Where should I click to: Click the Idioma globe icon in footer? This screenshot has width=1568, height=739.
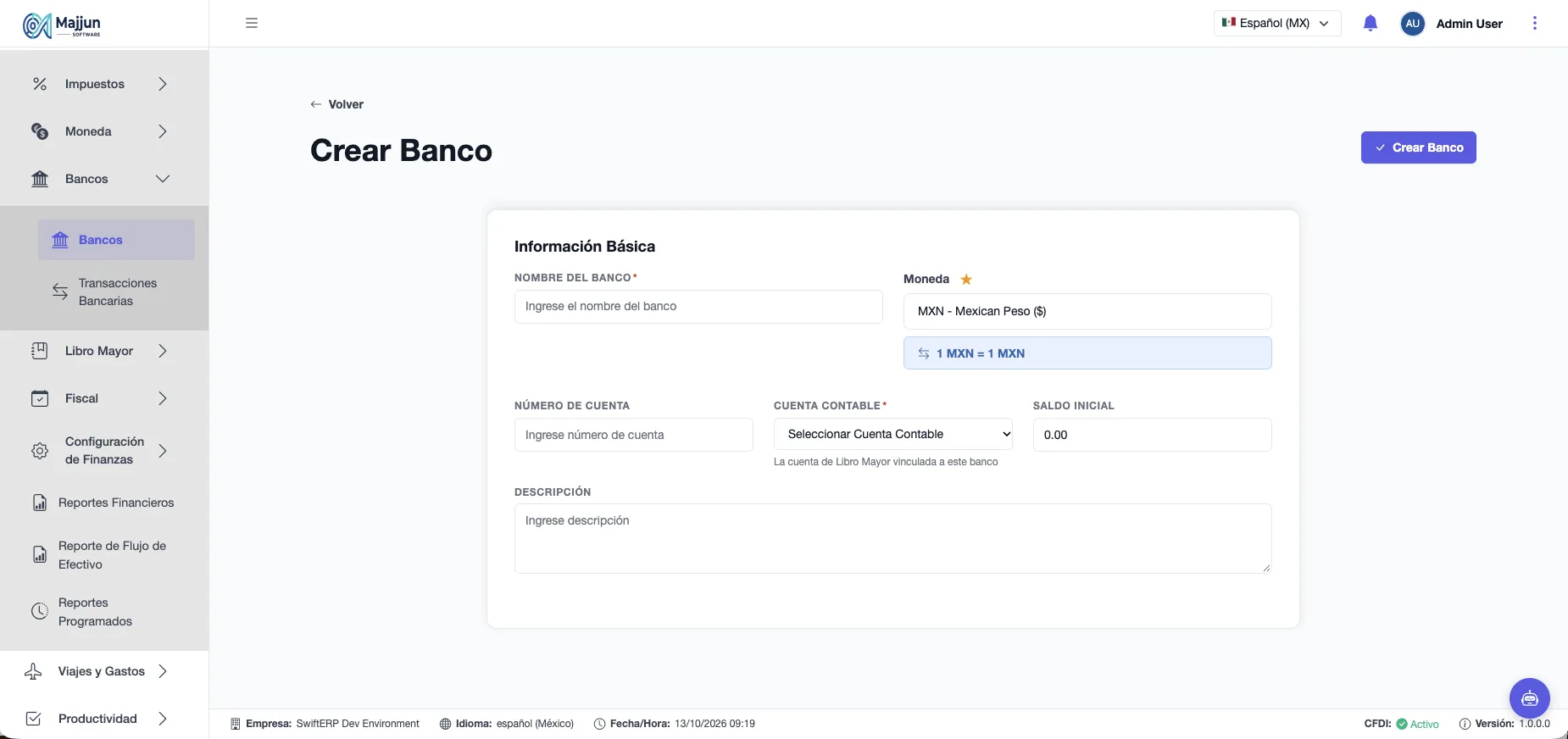pyautogui.click(x=445, y=724)
